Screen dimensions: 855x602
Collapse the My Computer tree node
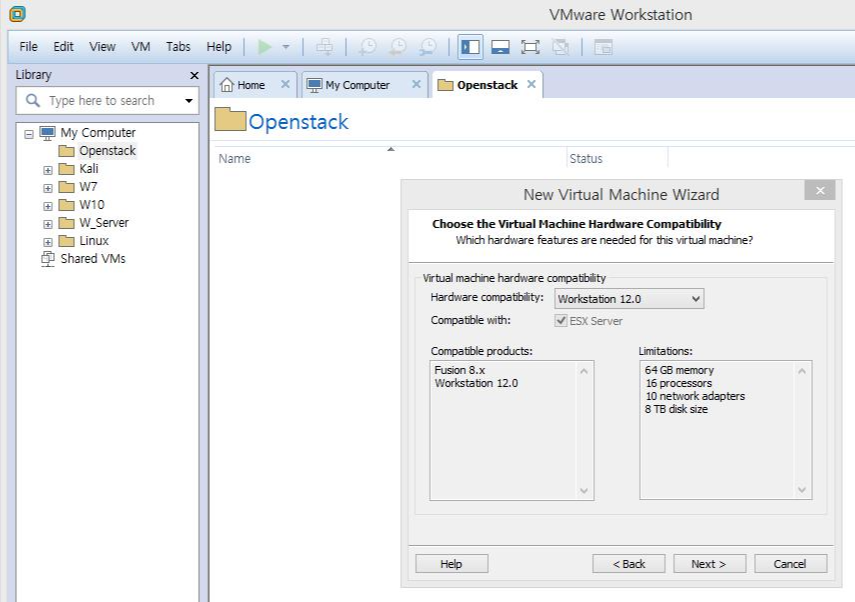[x=29, y=134]
